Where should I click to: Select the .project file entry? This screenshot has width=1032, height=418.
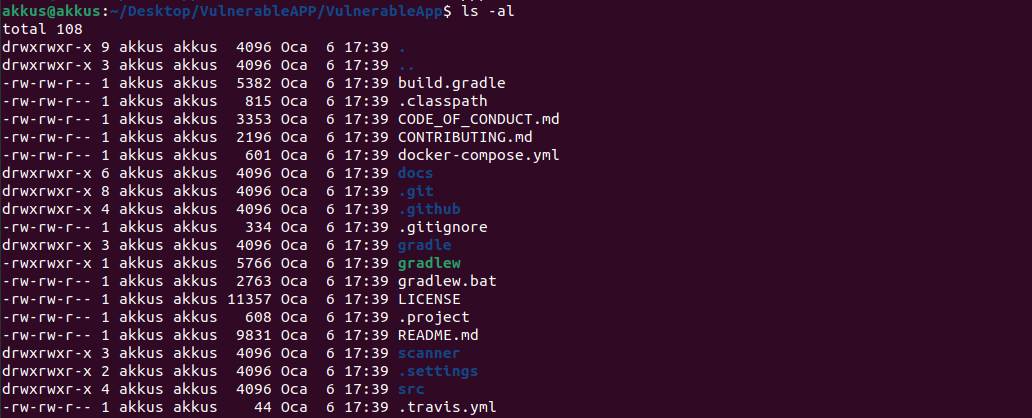[433, 317]
